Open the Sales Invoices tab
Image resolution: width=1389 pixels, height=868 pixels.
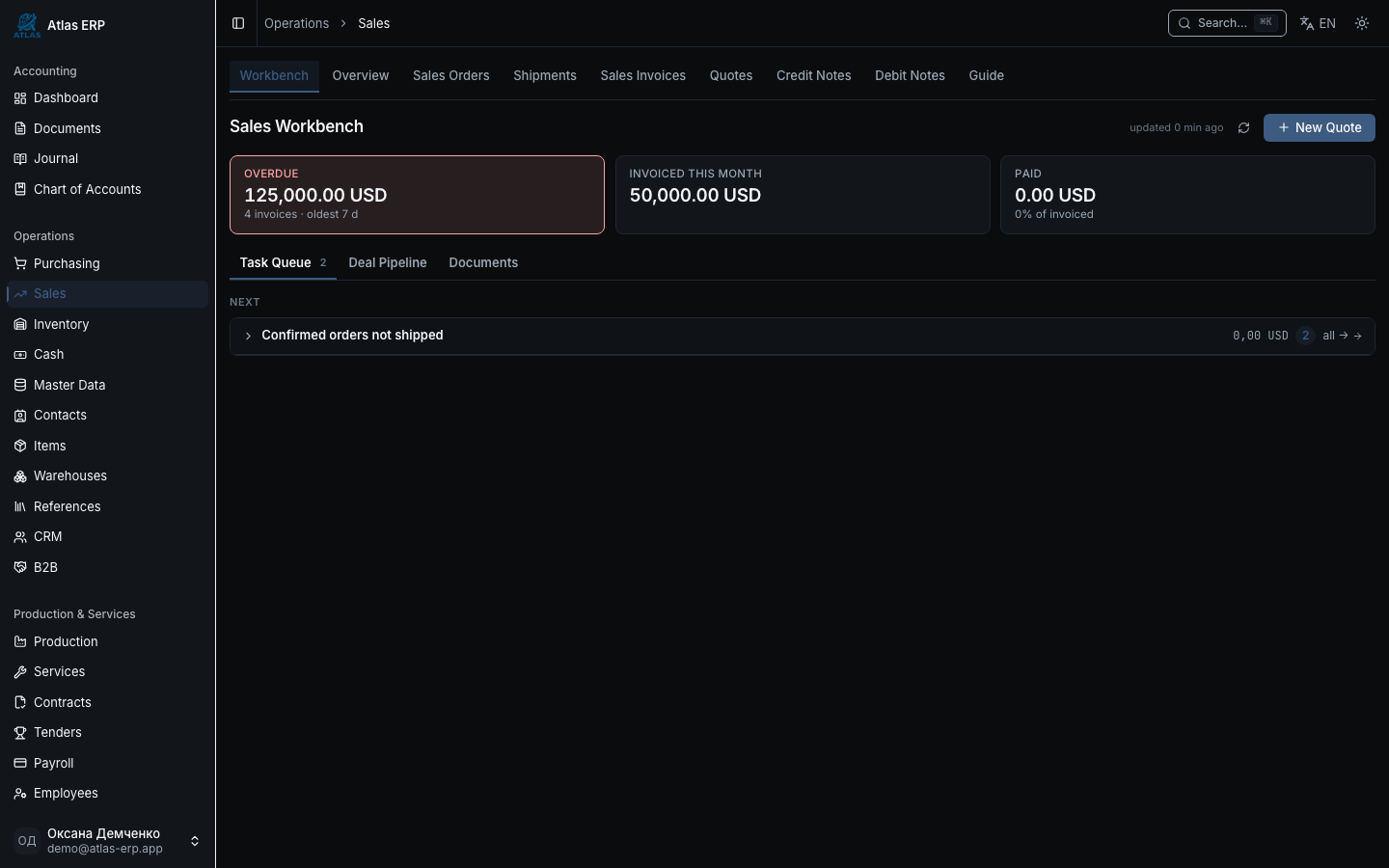click(x=643, y=76)
